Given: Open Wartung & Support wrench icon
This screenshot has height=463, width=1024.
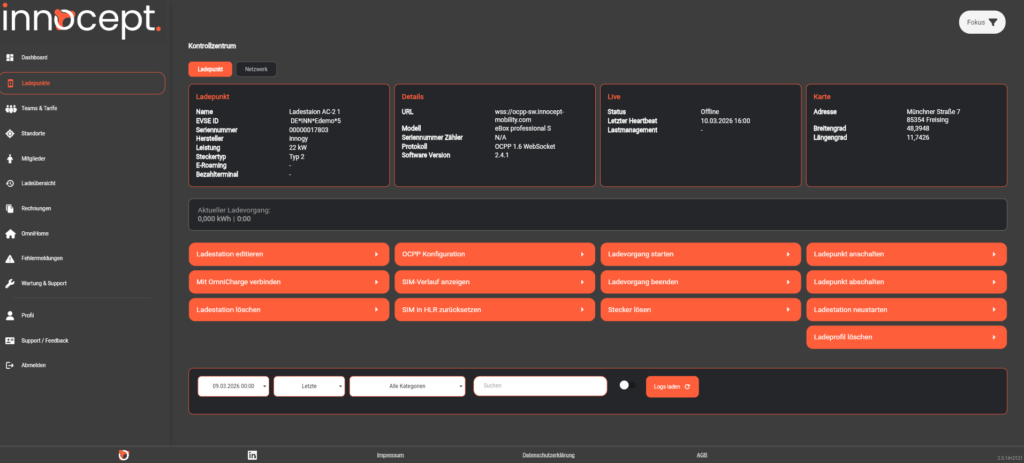Looking at the screenshot, I should point(10,283).
